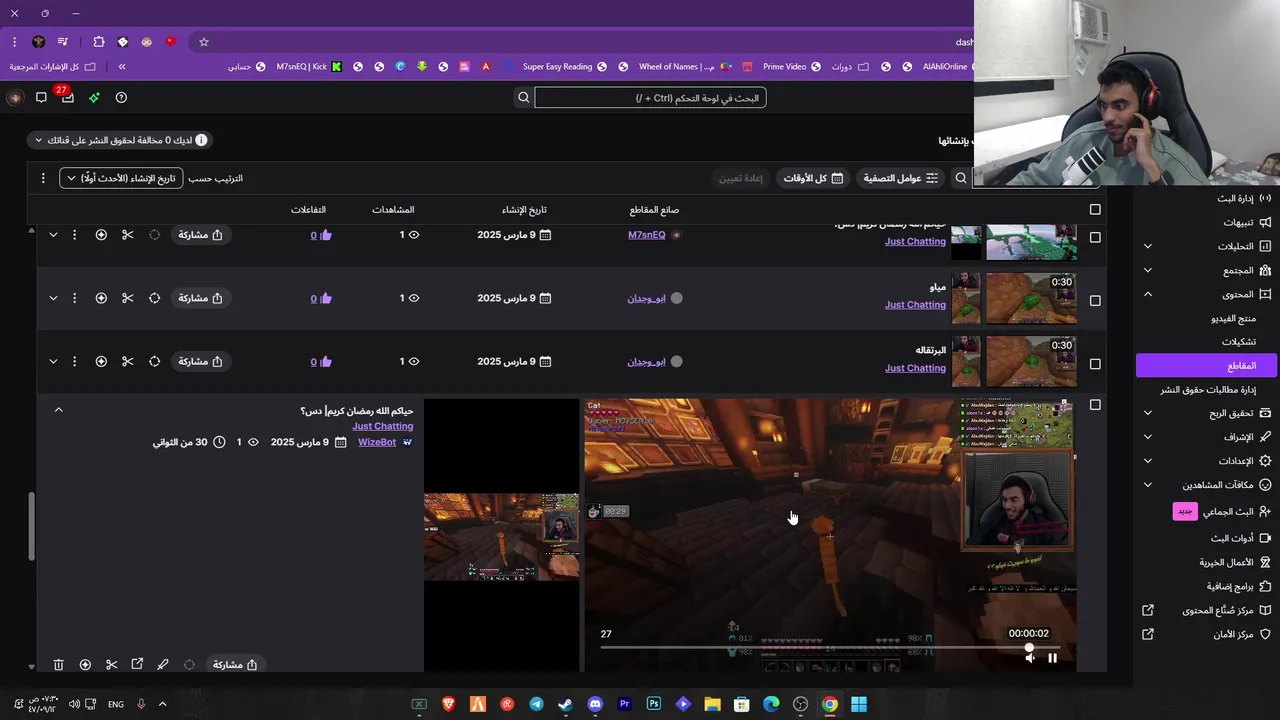Open منتج الفيديو sidebar item

1233,318
